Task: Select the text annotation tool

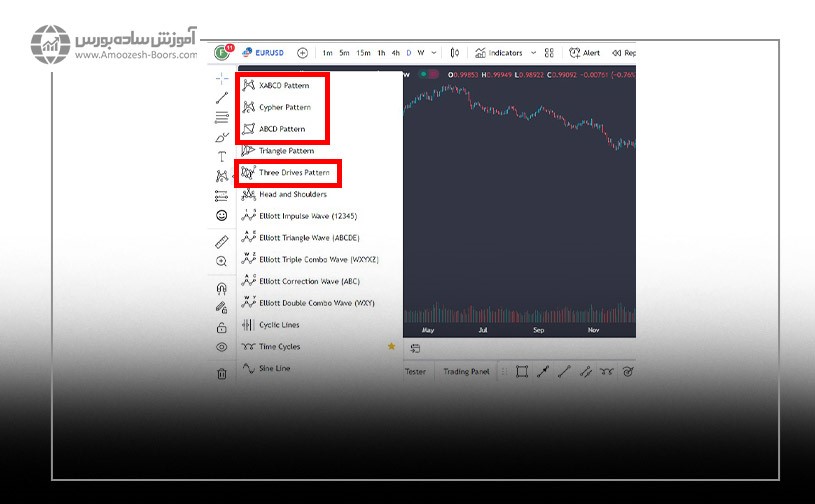Action: (221, 157)
